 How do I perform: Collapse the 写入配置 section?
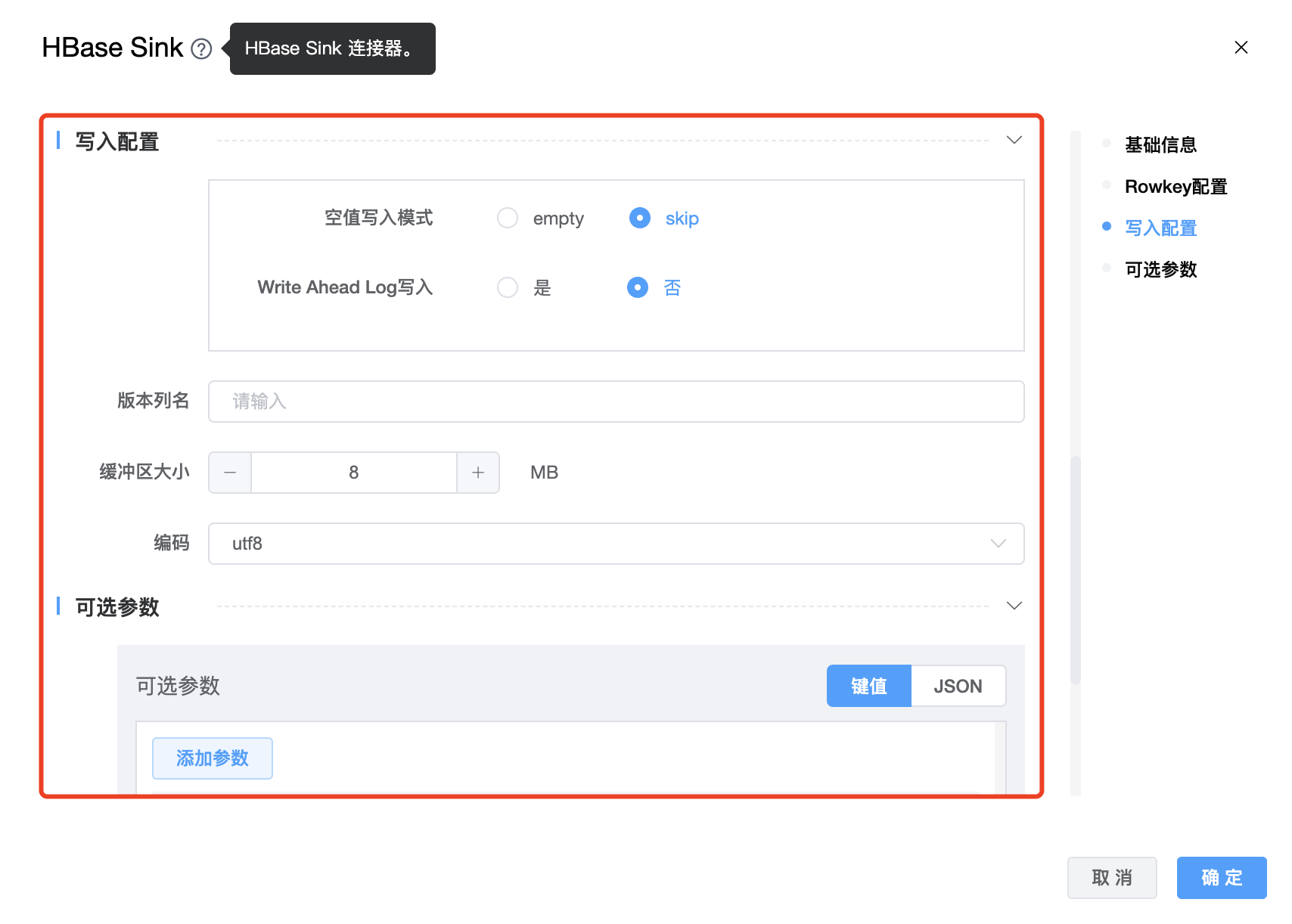coord(1014,141)
